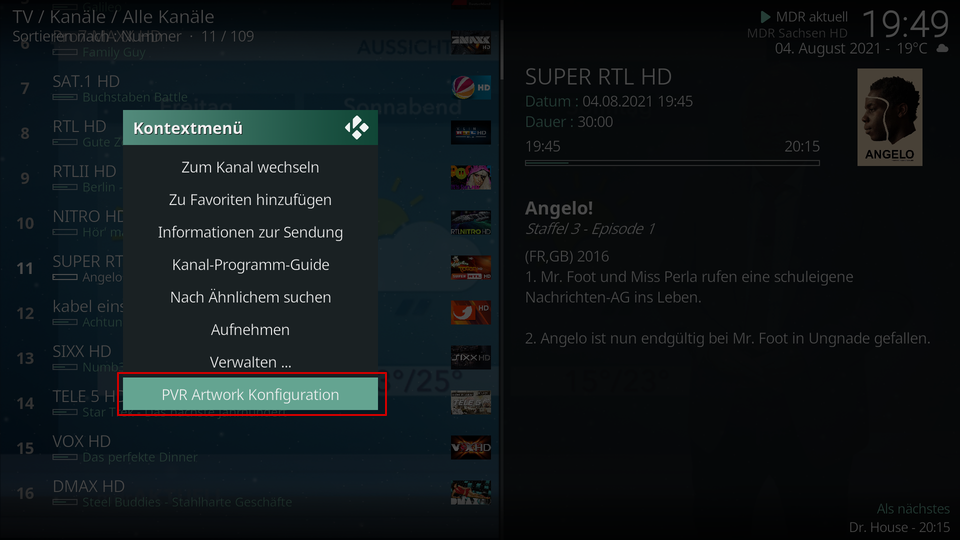Select the kabel eins channel logo
The height and width of the screenshot is (540, 960).
tap(471, 312)
